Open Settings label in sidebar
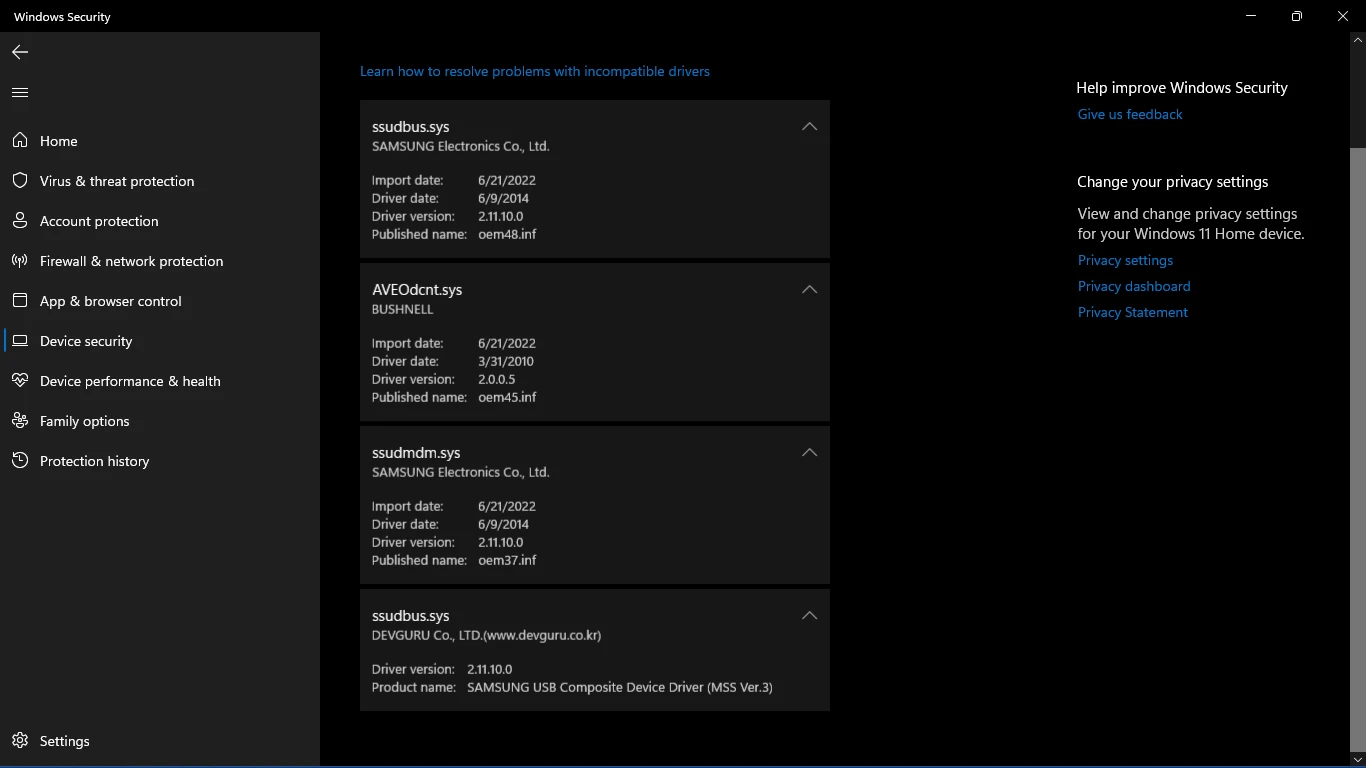The width and height of the screenshot is (1366, 768). pos(65,741)
